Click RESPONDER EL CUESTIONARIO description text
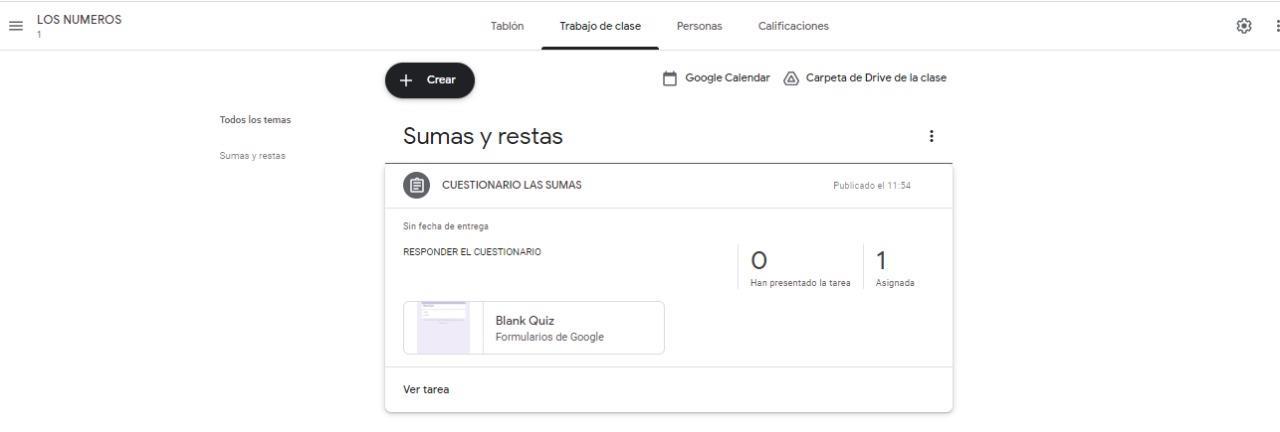This screenshot has width=1280, height=432. pyautogui.click(x=472, y=252)
